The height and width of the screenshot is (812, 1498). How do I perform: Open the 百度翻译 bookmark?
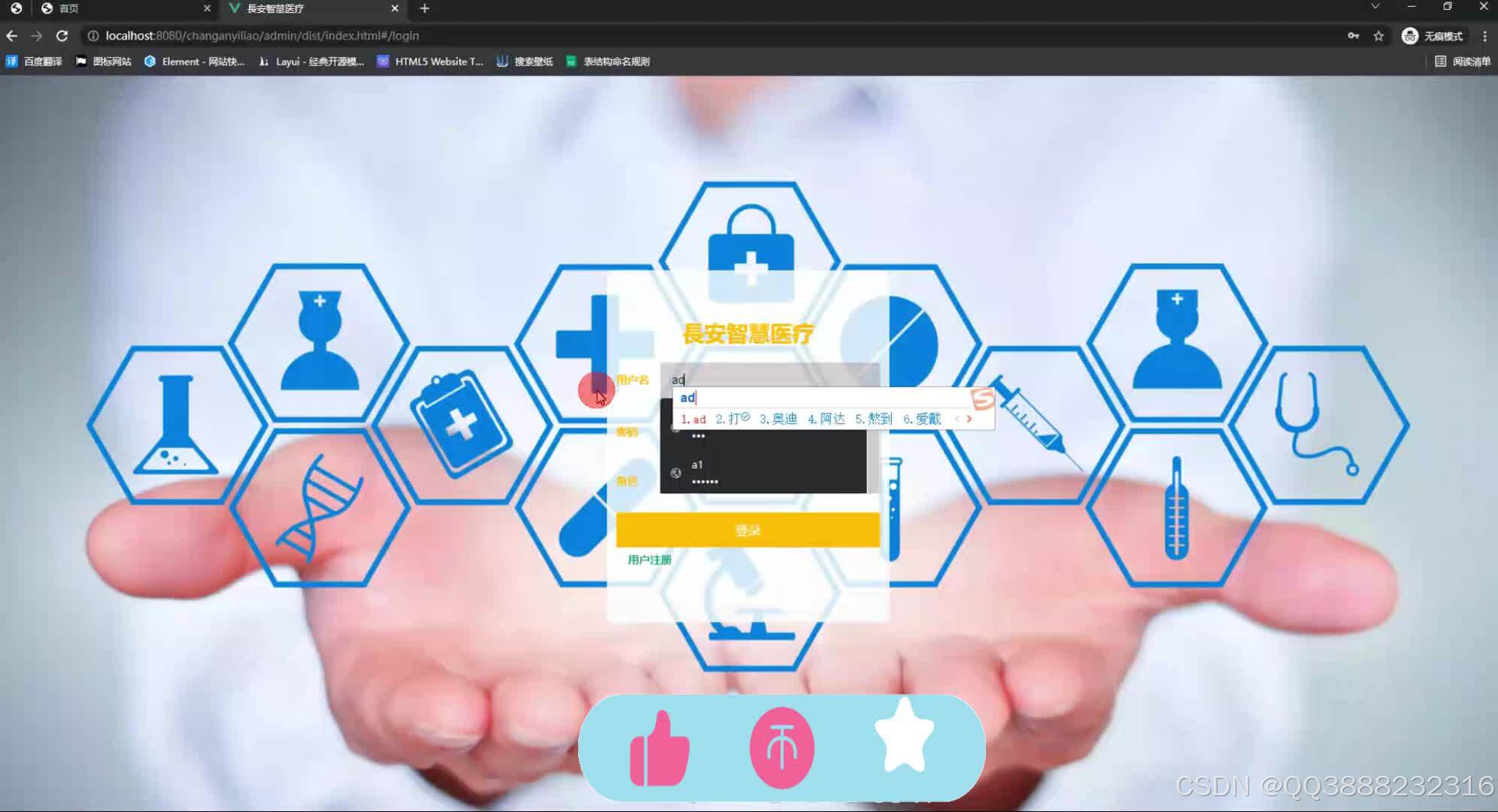[x=35, y=62]
